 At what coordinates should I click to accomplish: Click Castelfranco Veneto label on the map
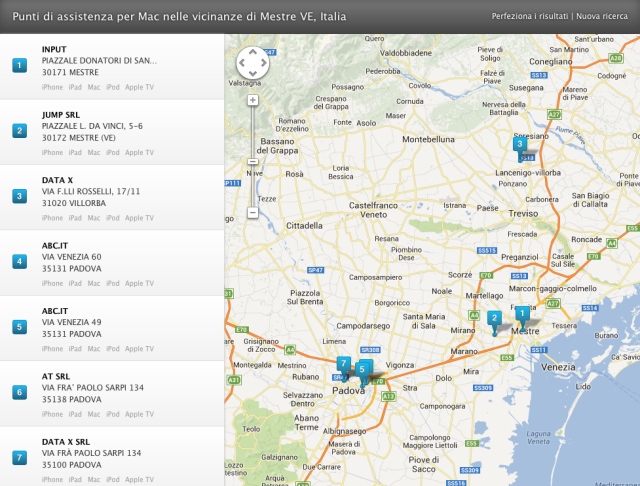373,210
